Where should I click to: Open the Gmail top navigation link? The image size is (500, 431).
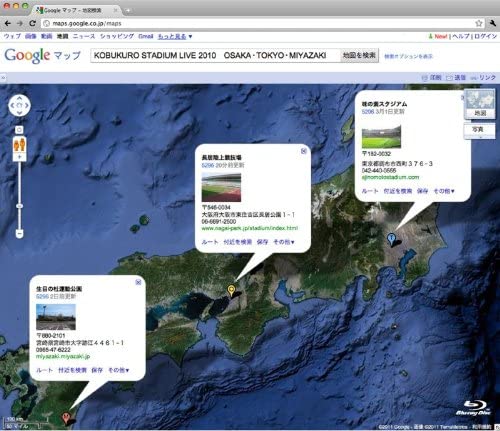coord(146,36)
